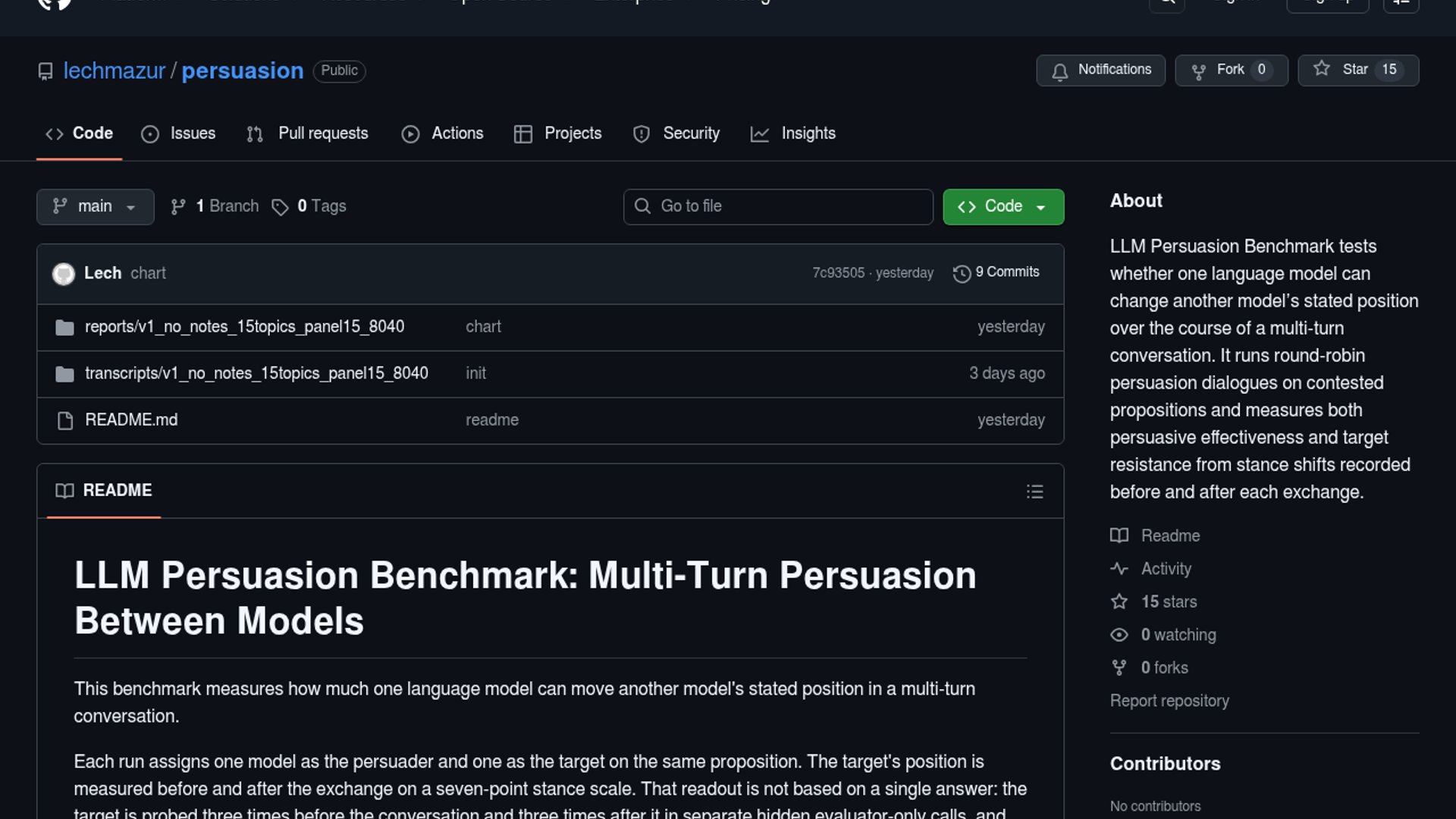Viewport: 1456px width, 819px height.
Task: Click the README.md file icon
Action: point(65,421)
